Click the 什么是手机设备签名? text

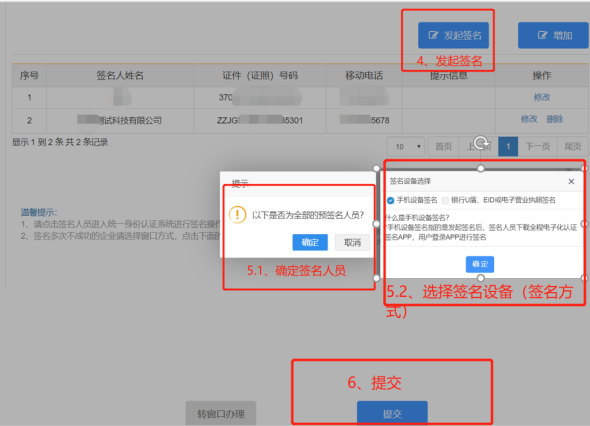click(417, 218)
